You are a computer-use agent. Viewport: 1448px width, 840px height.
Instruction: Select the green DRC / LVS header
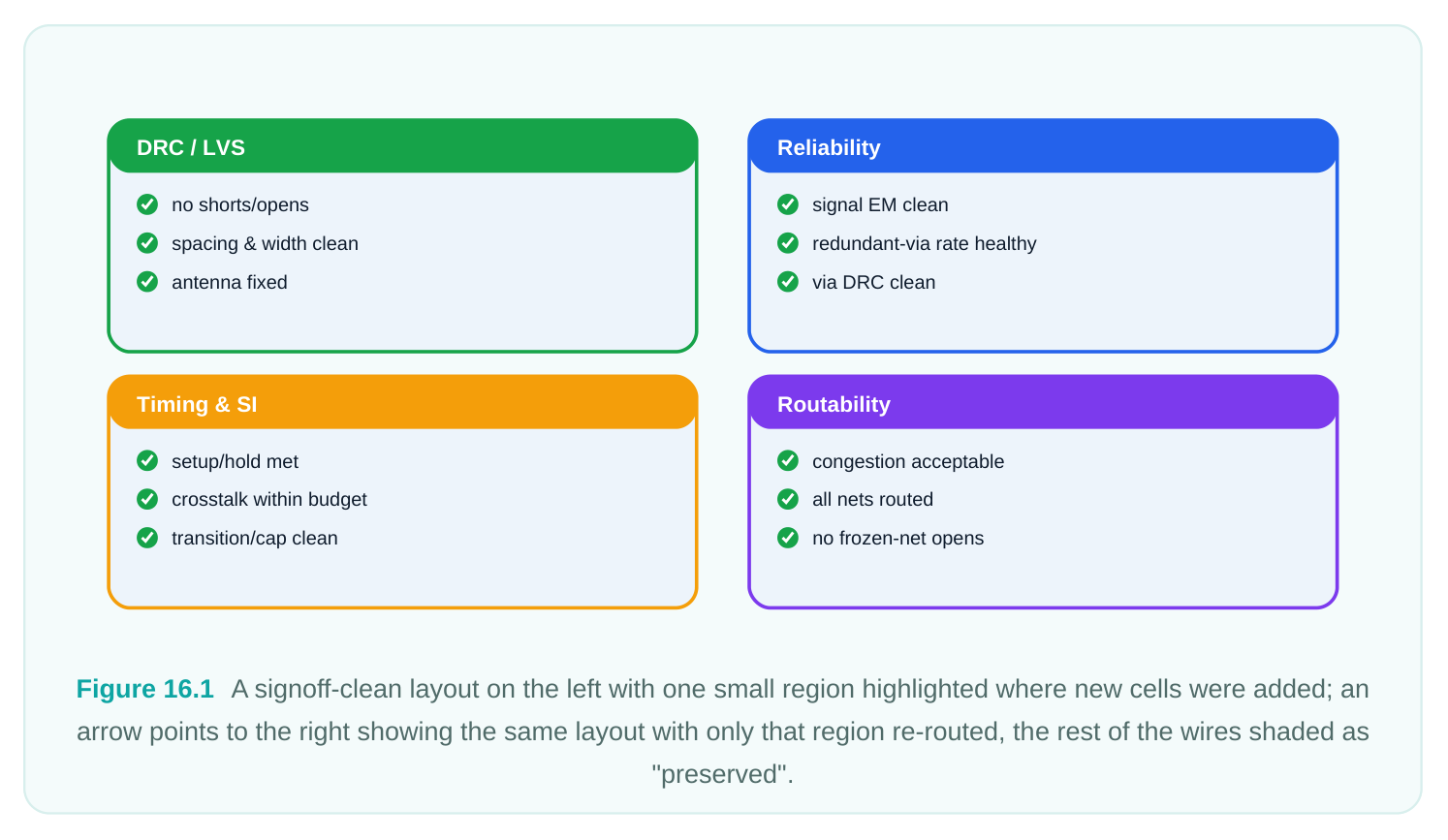(402, 146)
